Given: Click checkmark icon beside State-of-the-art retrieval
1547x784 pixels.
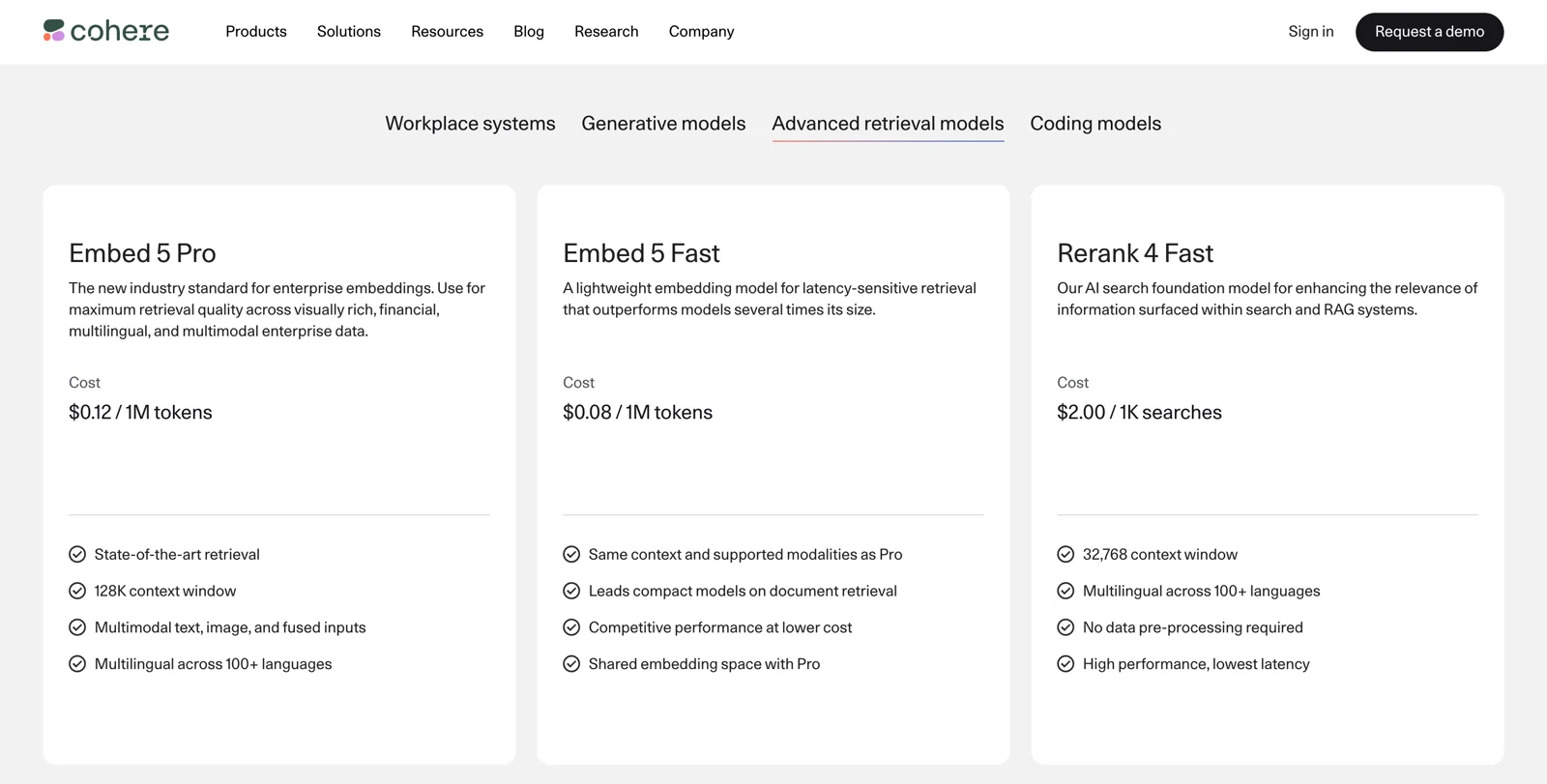Looking at the screenshot, I should 77,554.
